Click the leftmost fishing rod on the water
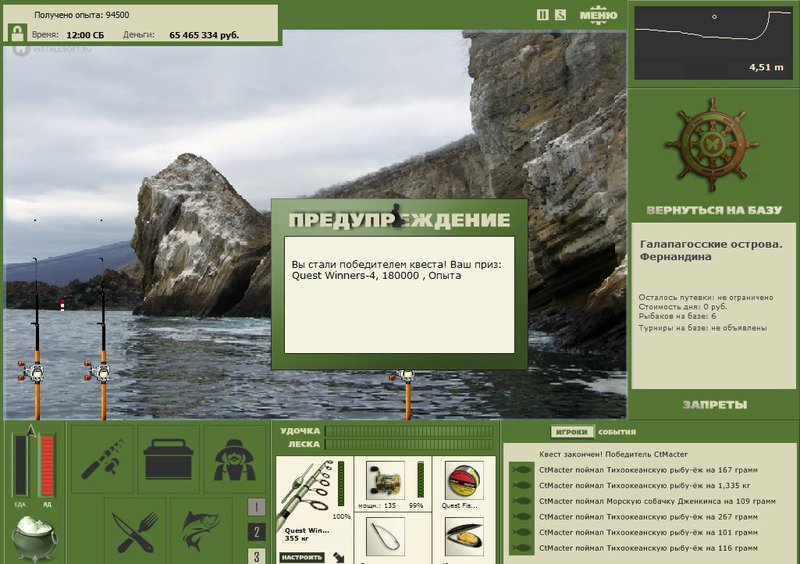The height and width of the screenshot is (564, 800). pos(37,338)
